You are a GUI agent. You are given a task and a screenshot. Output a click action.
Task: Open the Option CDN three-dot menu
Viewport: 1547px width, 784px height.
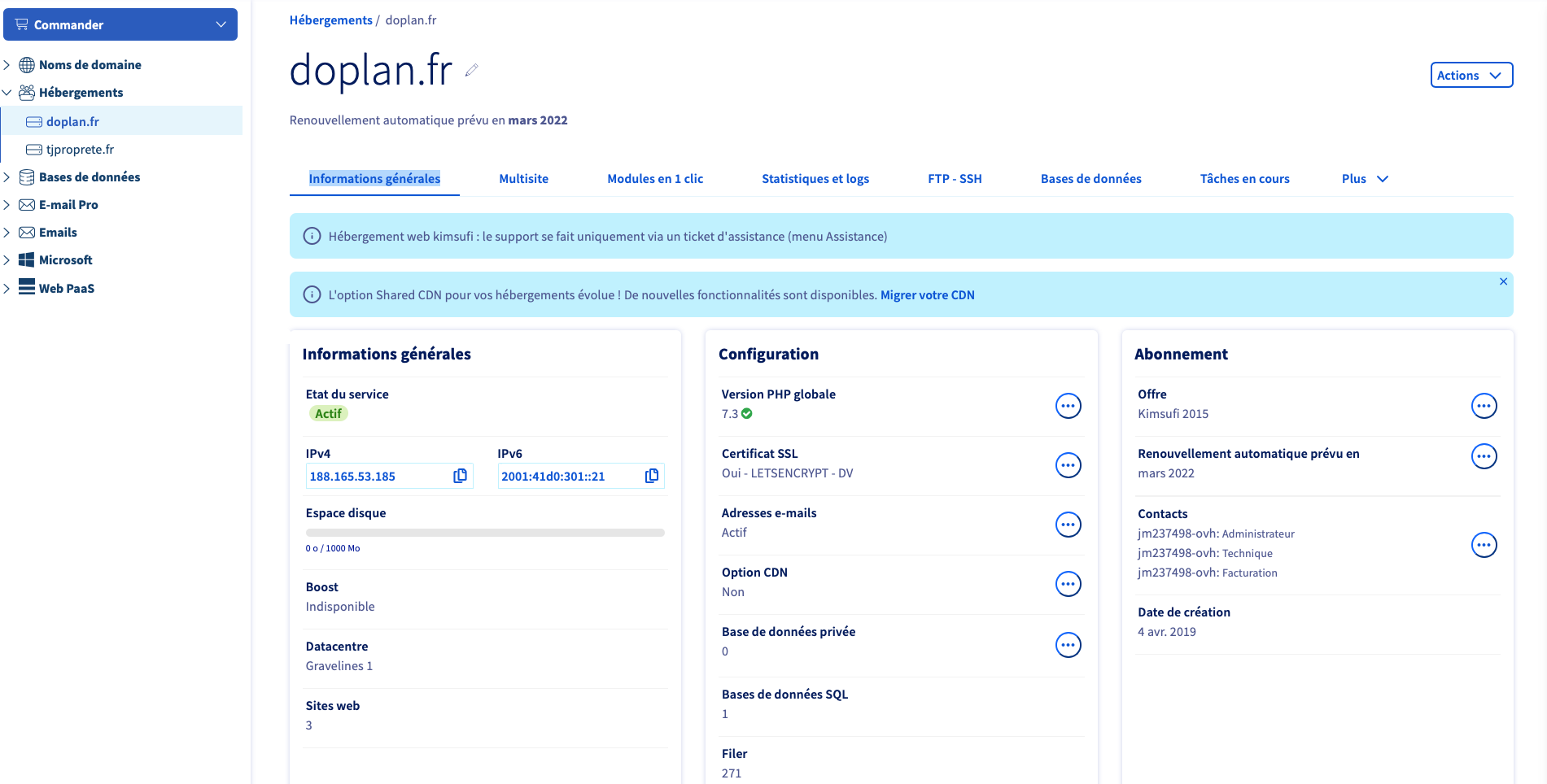point(1068,583)
